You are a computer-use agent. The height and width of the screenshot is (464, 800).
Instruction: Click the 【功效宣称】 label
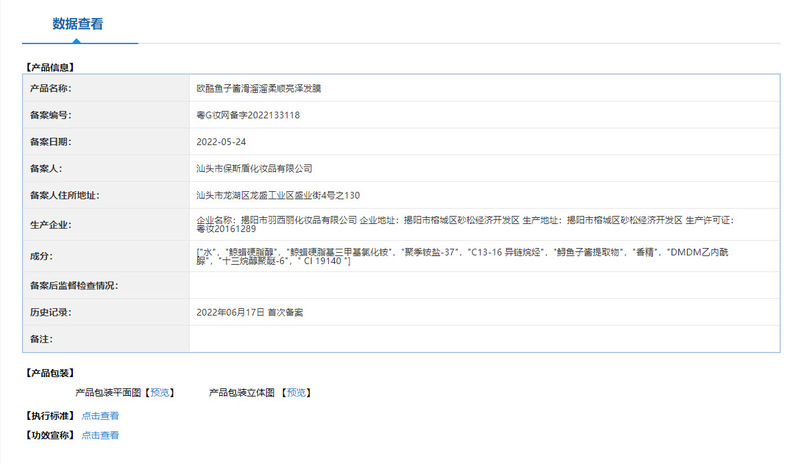[50, 435]
